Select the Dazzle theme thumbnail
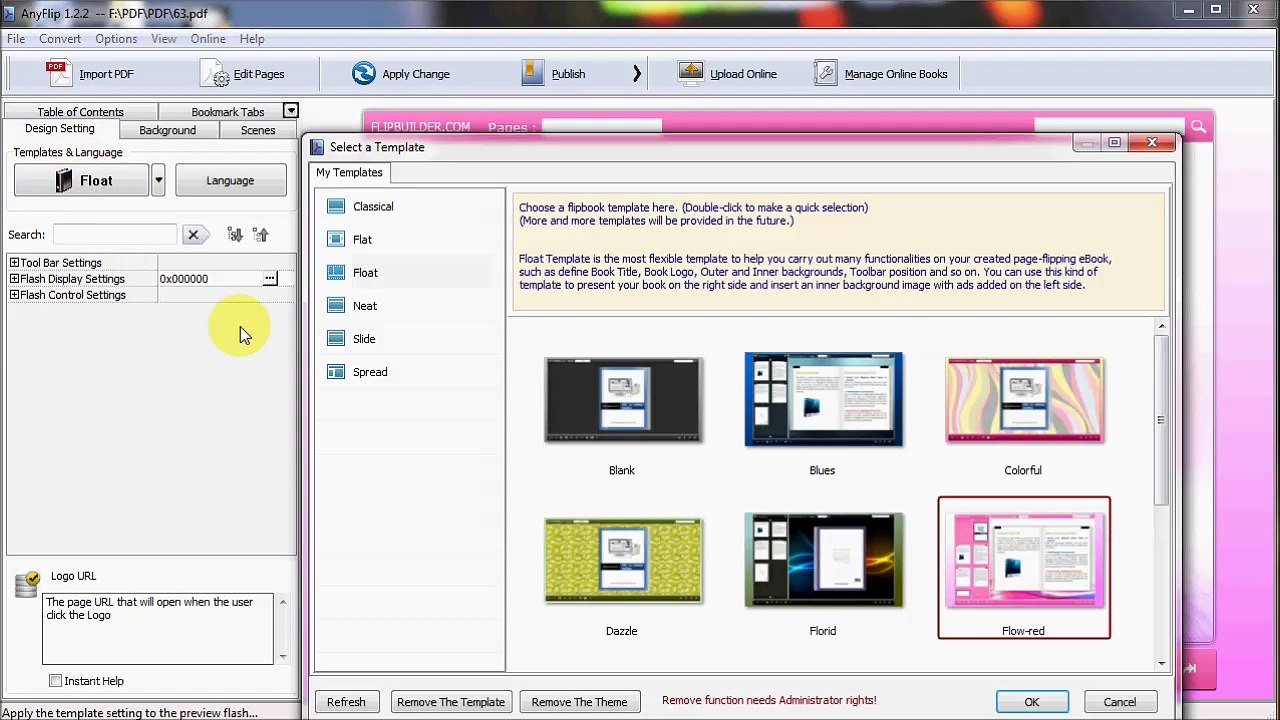 623,561
